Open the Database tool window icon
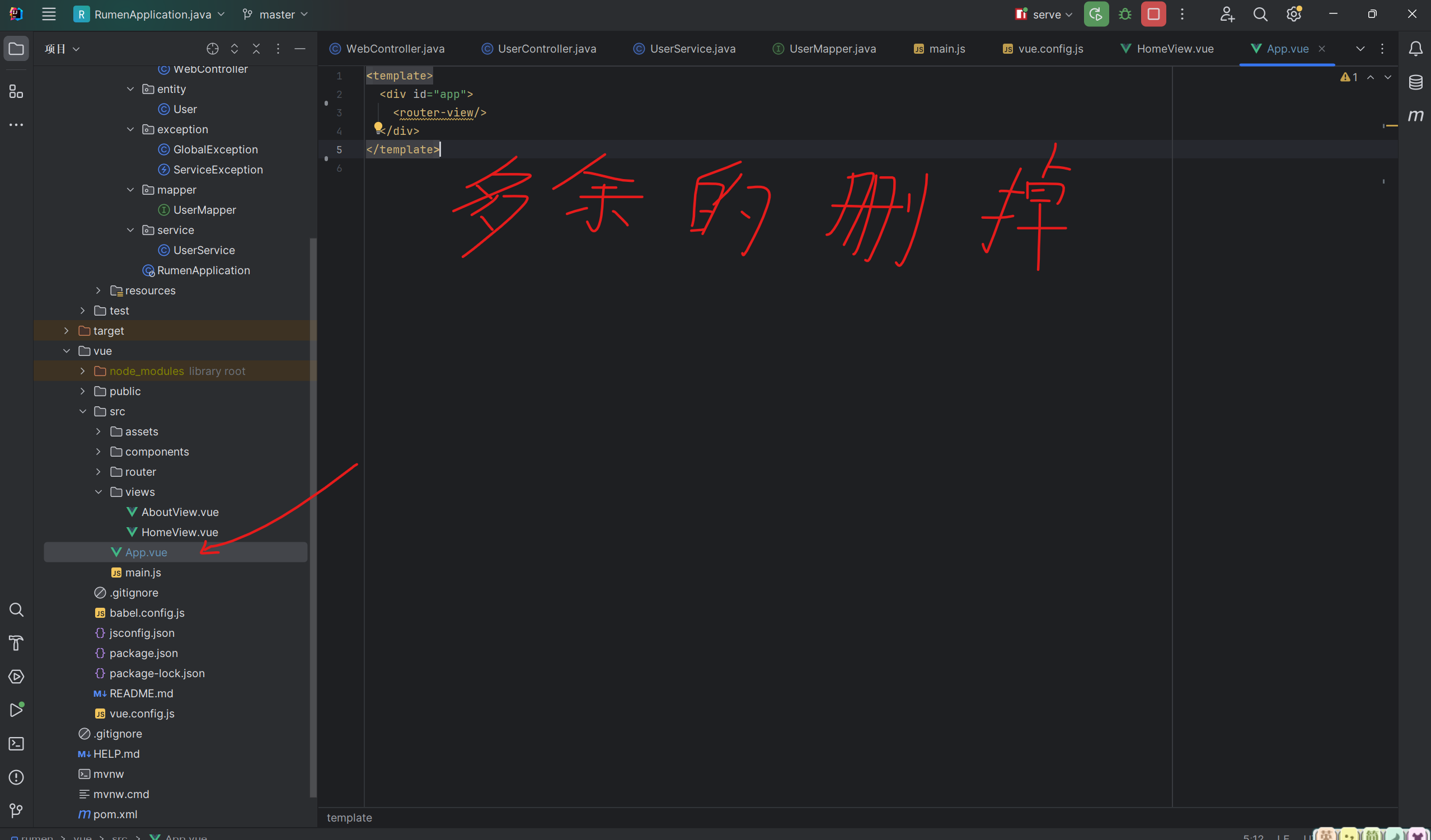 tap(1415, 82)
